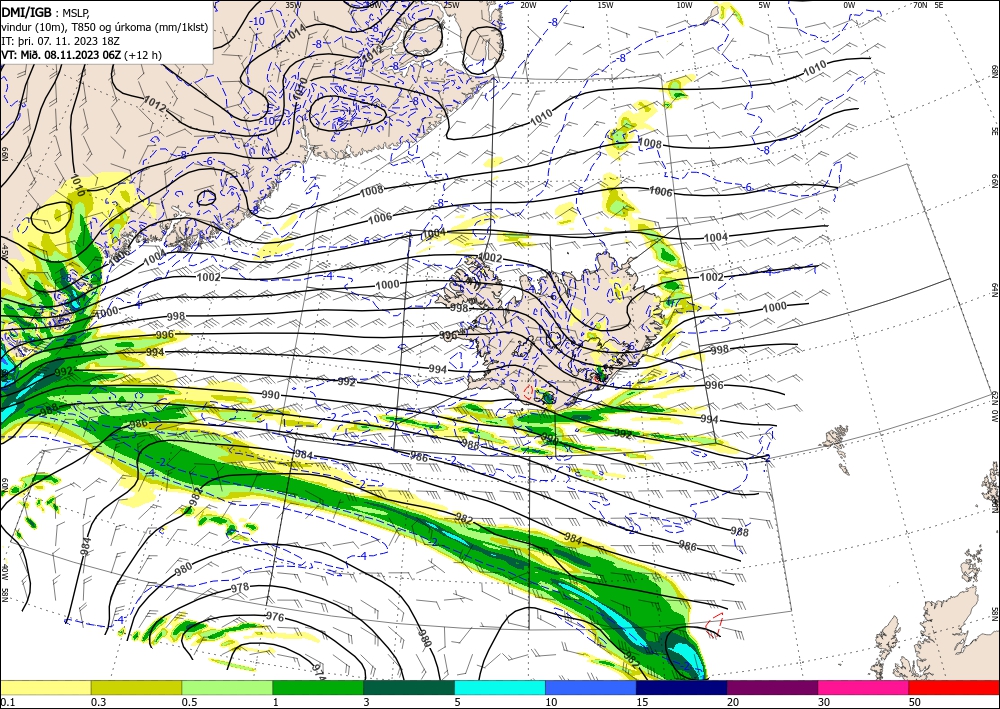
Task: Click the 'DMI/IGB : MSLP,' title text
Action: click(45, 12)
